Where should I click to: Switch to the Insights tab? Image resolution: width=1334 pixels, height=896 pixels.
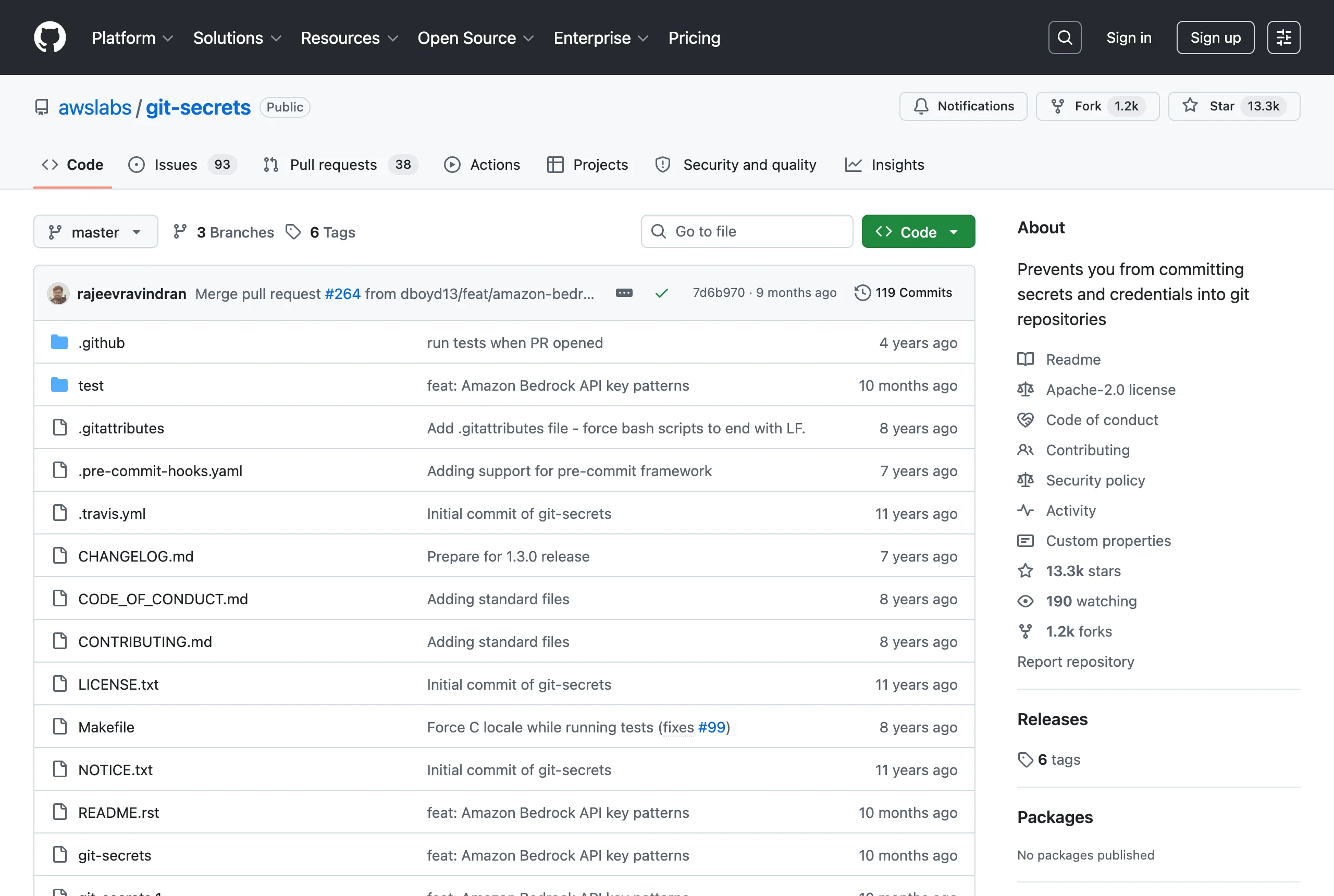[884, 165]
